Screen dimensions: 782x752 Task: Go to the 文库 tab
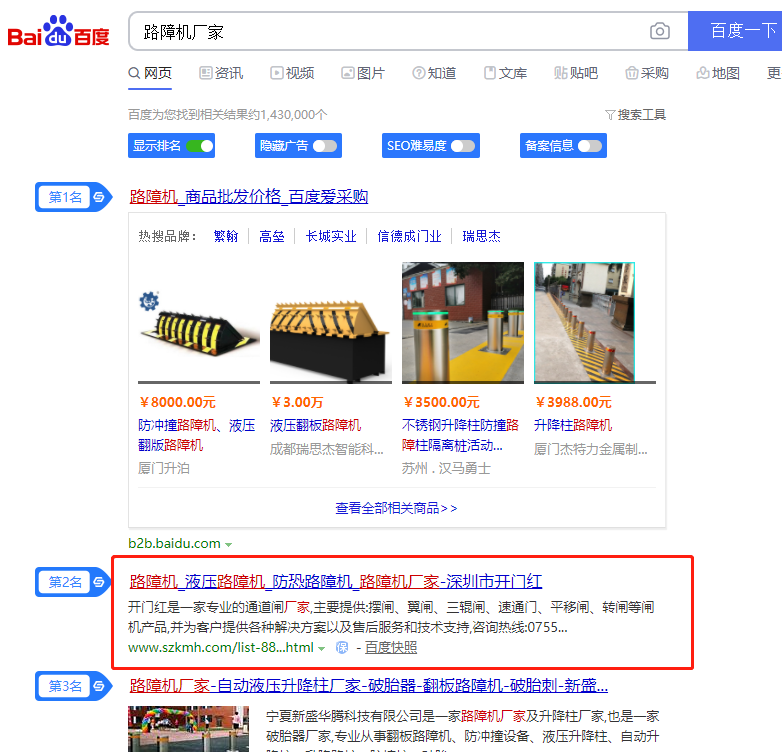coord(505,73)
